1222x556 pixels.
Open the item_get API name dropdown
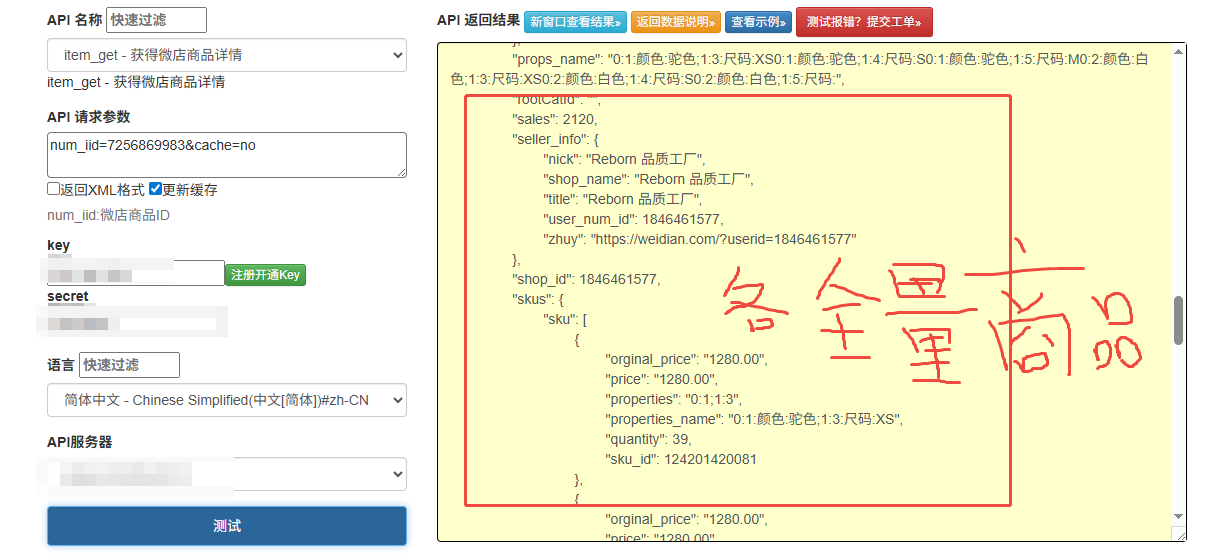pos(226,55)
